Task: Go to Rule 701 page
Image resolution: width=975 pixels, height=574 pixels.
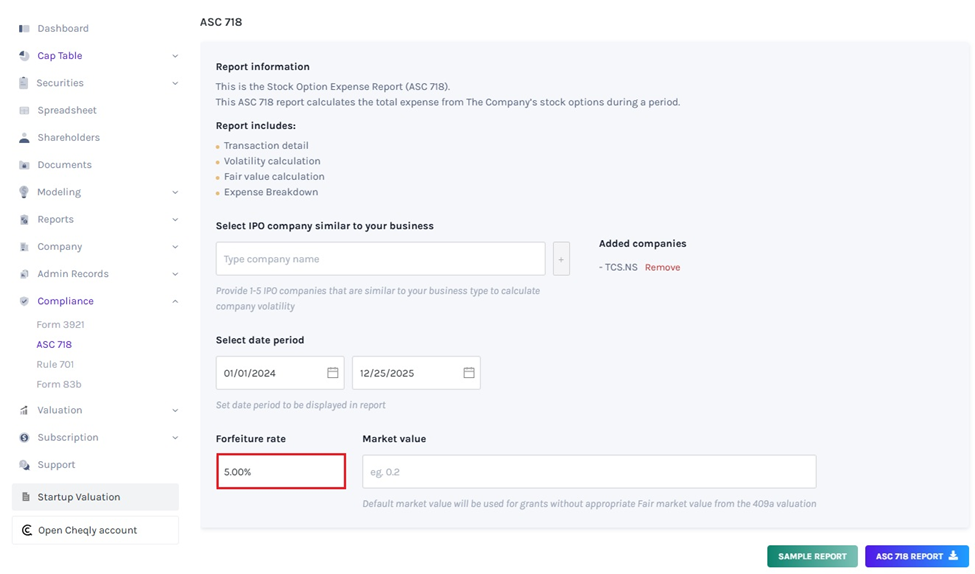Action: [55, 365]
